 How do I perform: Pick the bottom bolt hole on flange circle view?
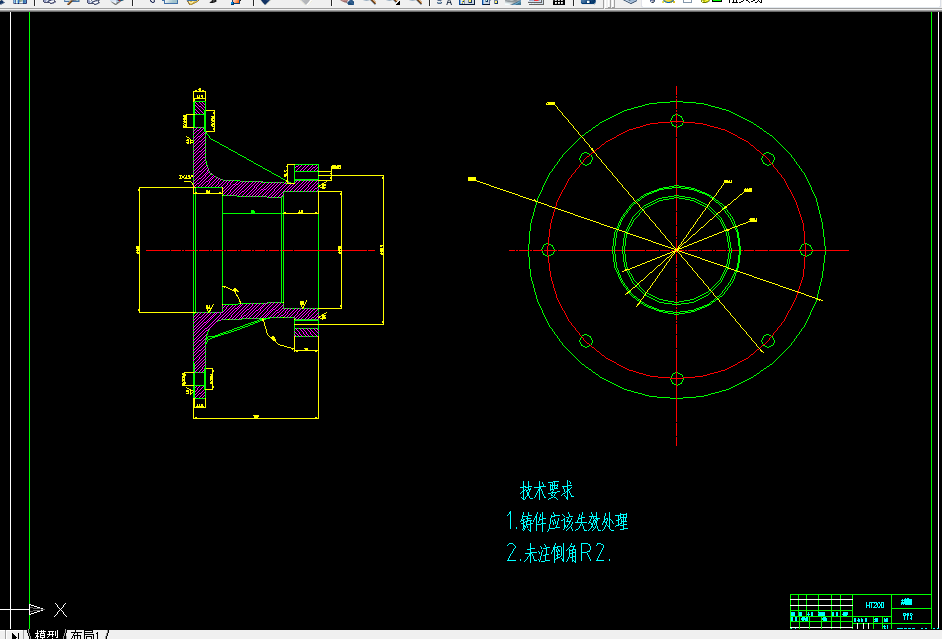tap(677, 379)
